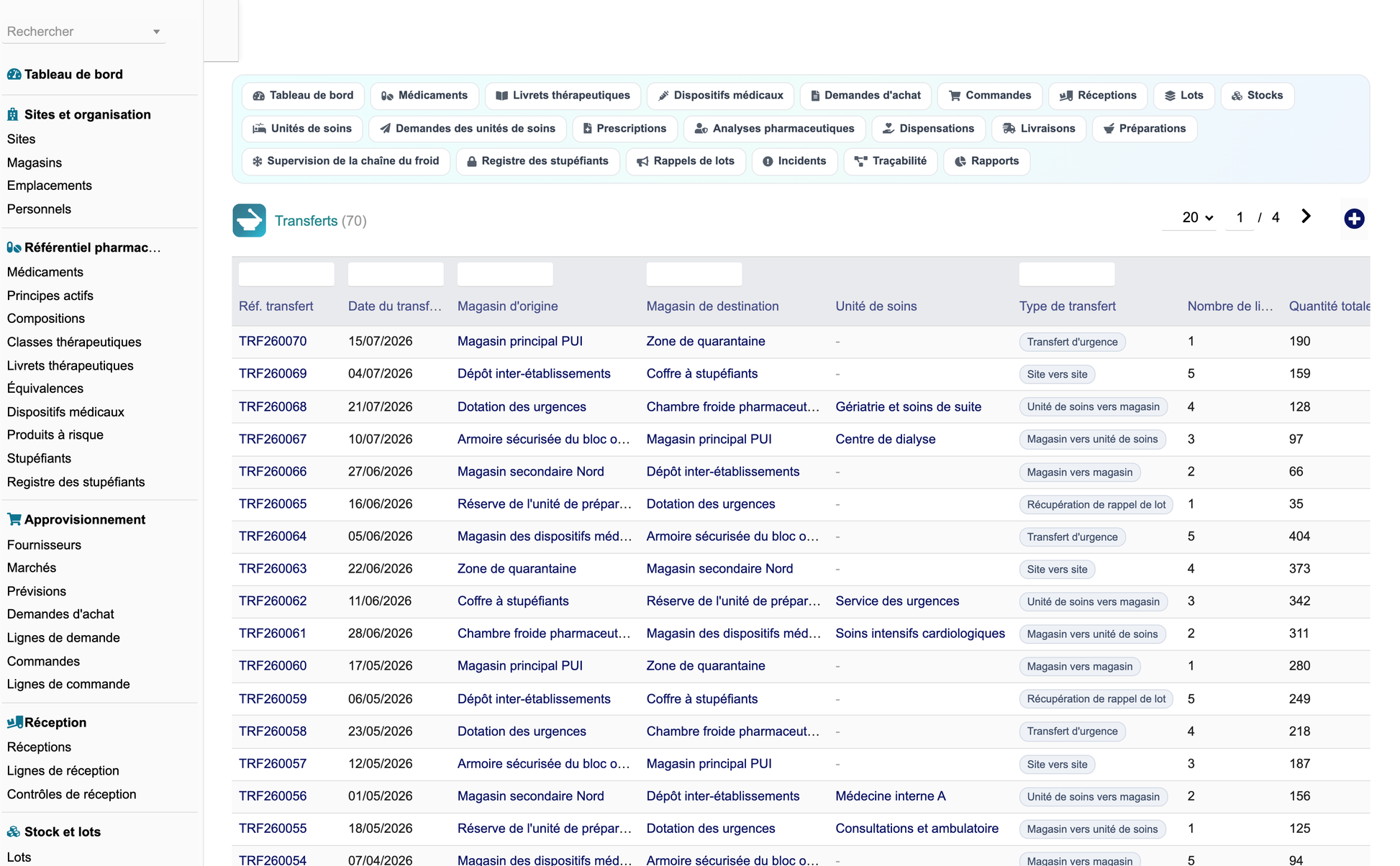This screenshot has height=866, width=1400.
Task: Open transfer TRF260058
Action: [x=273, y=731]
